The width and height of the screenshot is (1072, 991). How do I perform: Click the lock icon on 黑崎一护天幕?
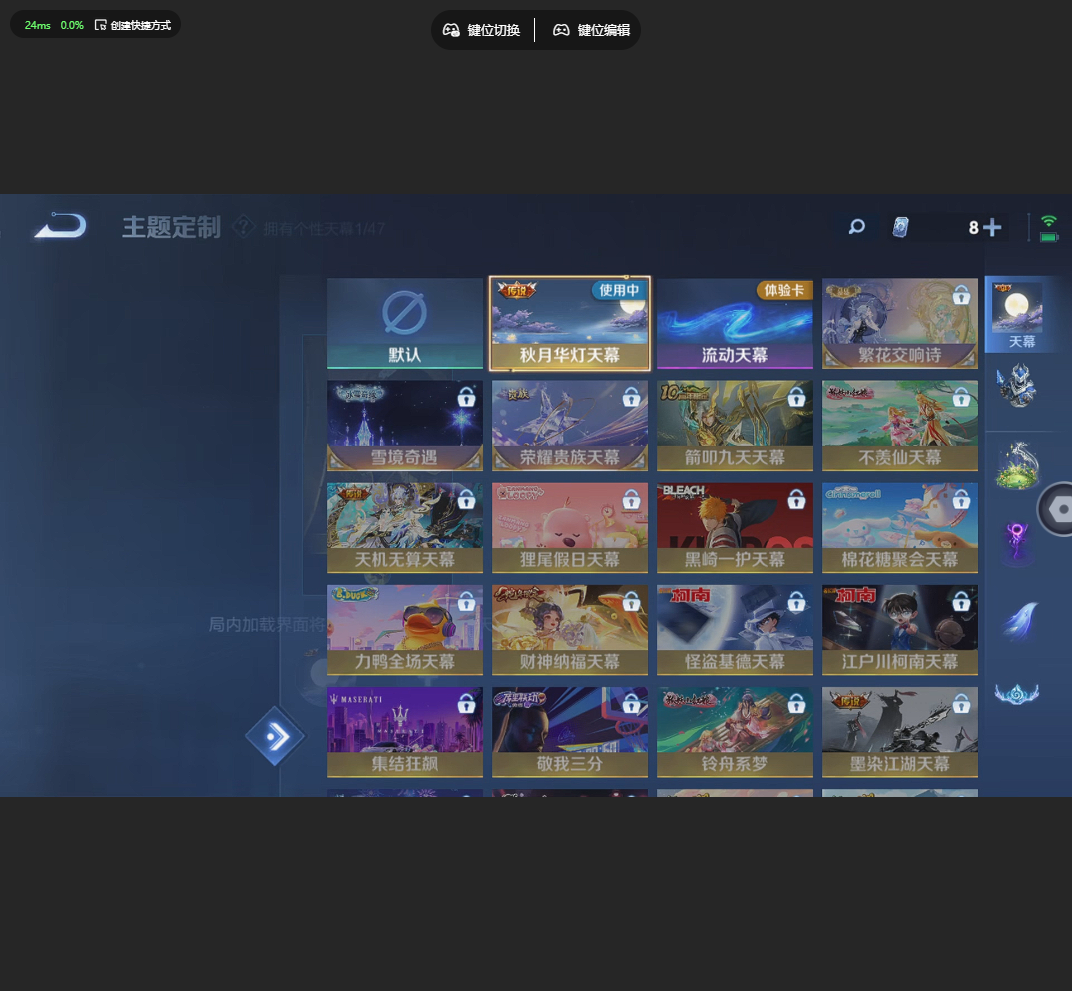tap(796, 500)
